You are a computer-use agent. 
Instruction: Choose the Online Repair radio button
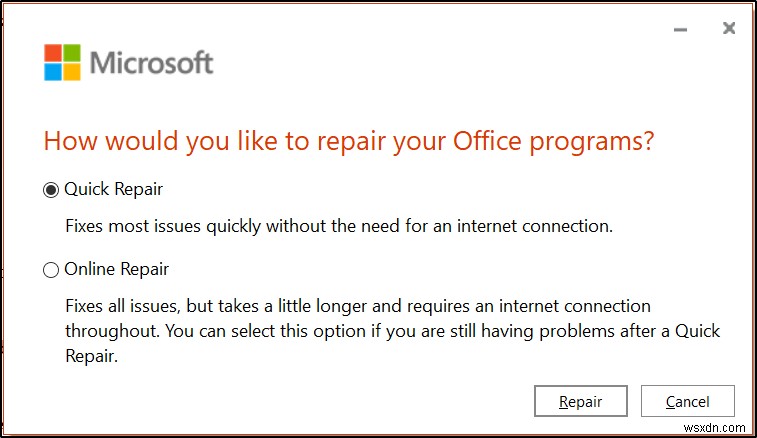[51, 269]
